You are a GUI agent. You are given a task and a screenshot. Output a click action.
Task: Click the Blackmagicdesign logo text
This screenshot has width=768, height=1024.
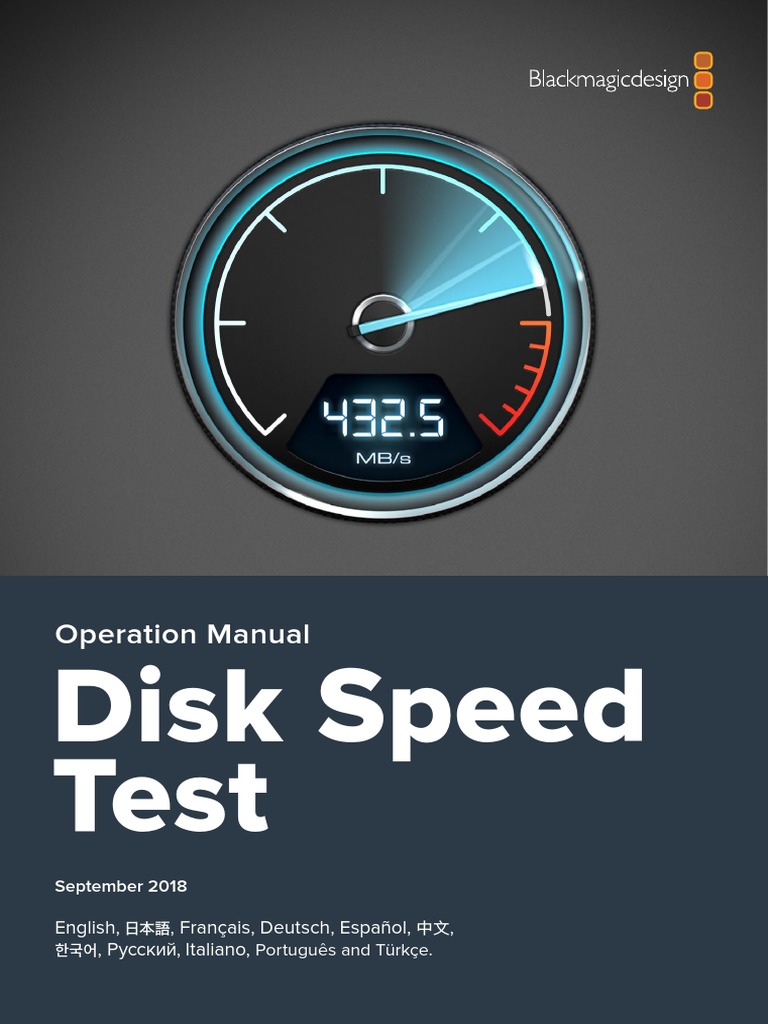pyautogui.click(x=609, y=80)
